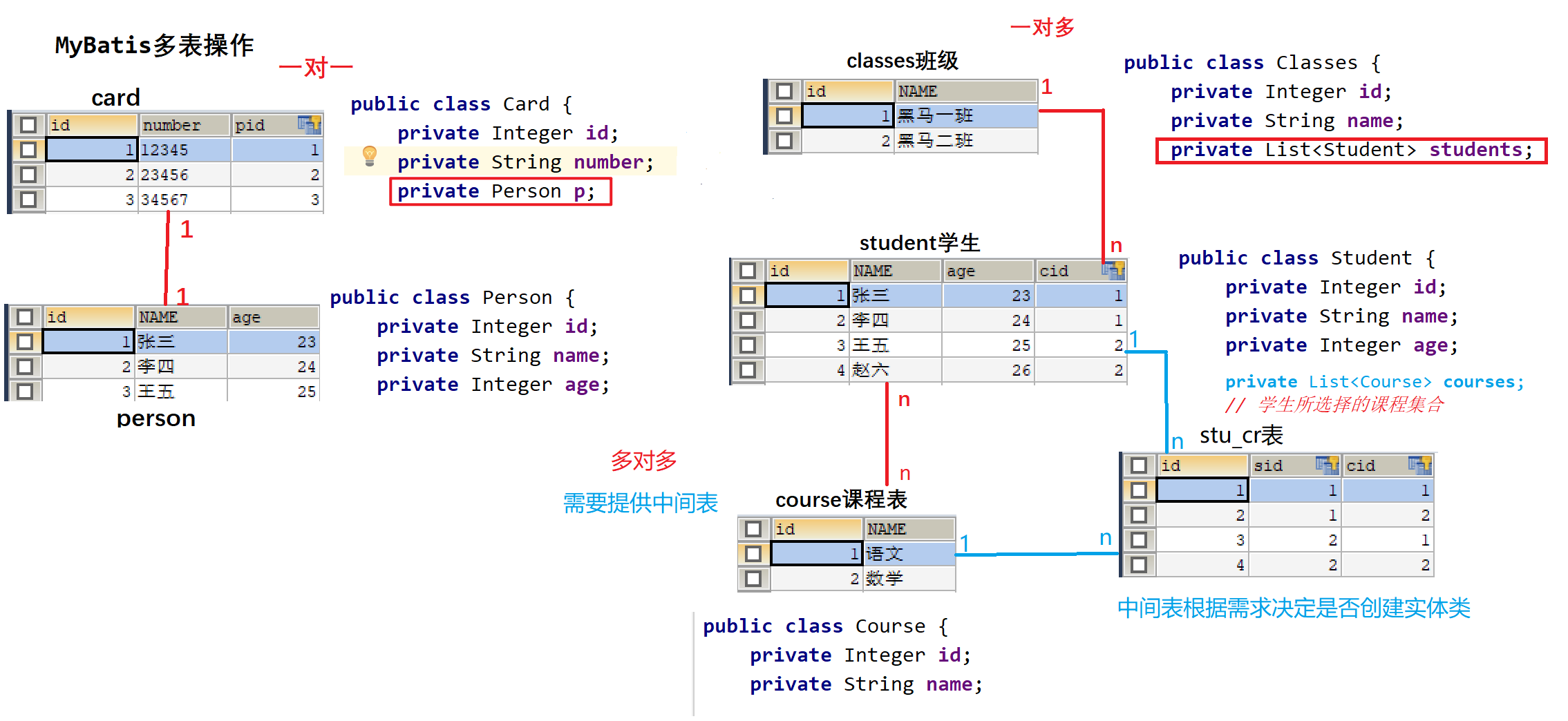Screen dimensions: 1568x721
Task: Check the stu_cr row with id 4
Action: [x=1139, y=565]
